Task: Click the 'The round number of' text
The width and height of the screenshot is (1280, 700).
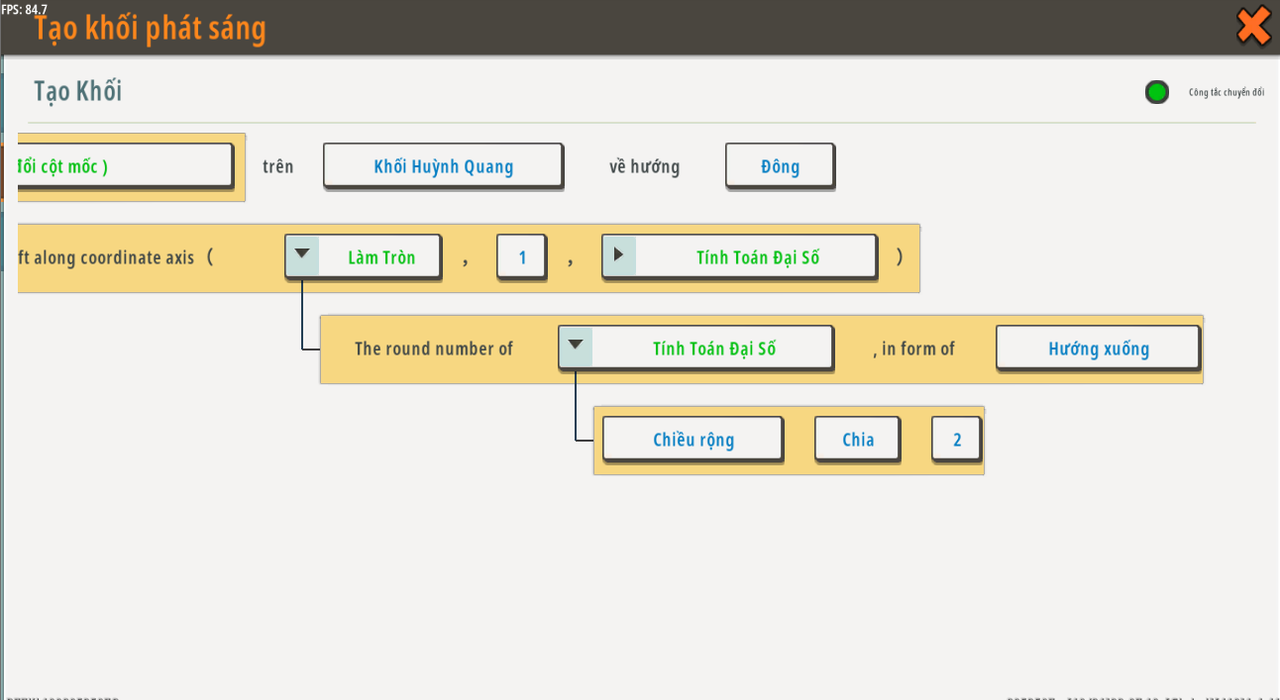Action: pos(433,349)
